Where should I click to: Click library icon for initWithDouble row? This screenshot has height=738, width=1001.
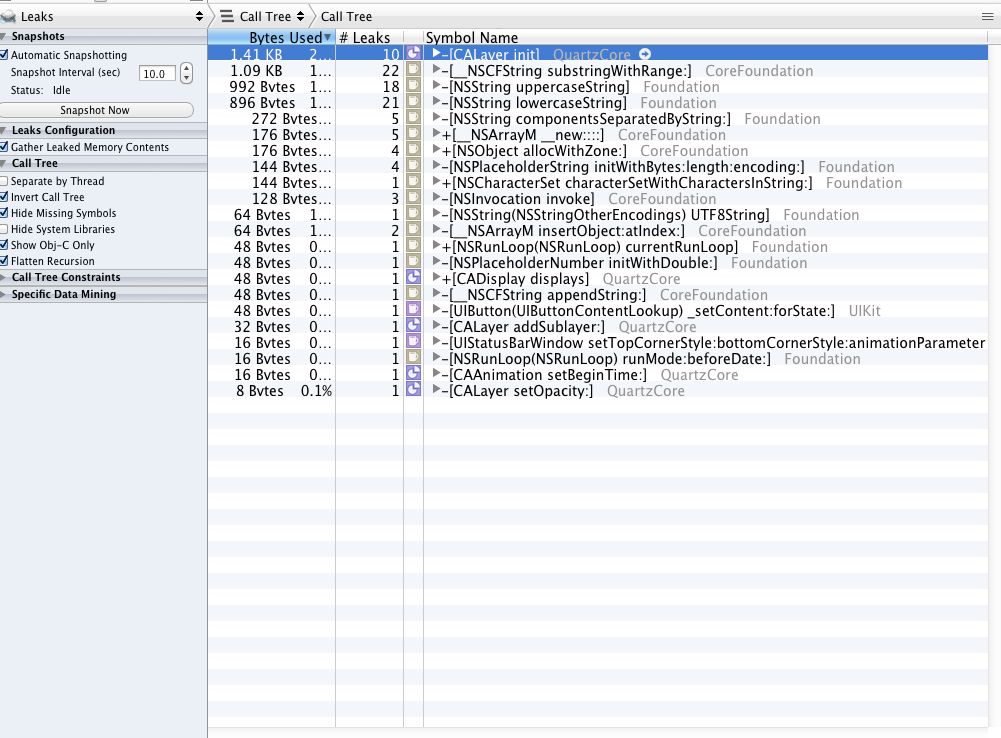coord(414,261)
